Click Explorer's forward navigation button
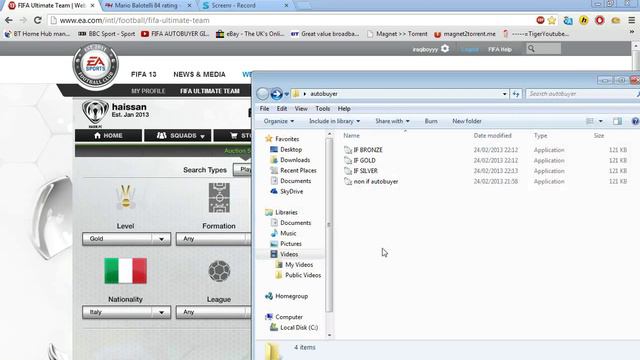The image size is (640, 360). pos(276,94)
